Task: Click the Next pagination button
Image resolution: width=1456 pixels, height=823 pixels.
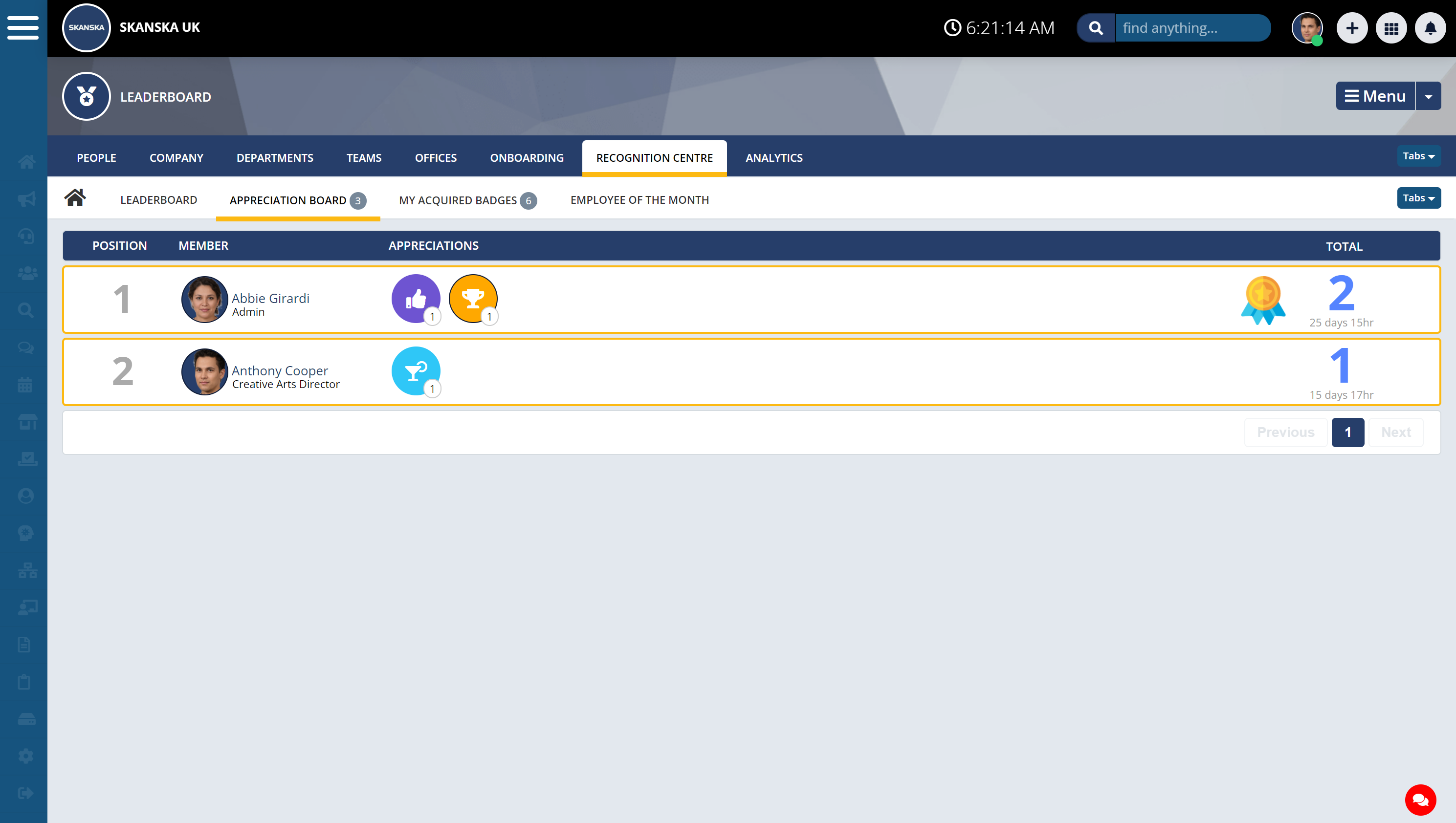Action: [x=1395, y=433]
